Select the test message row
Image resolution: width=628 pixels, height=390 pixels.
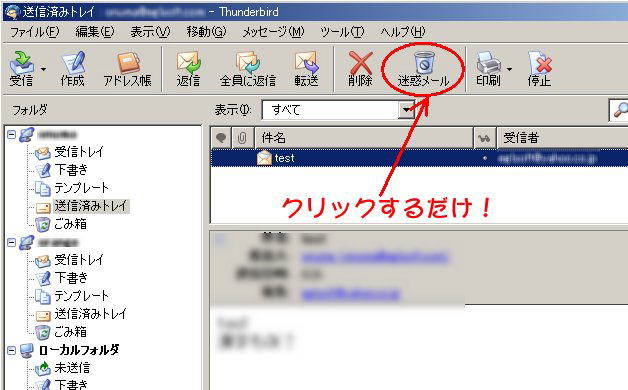tap(419, 158)
